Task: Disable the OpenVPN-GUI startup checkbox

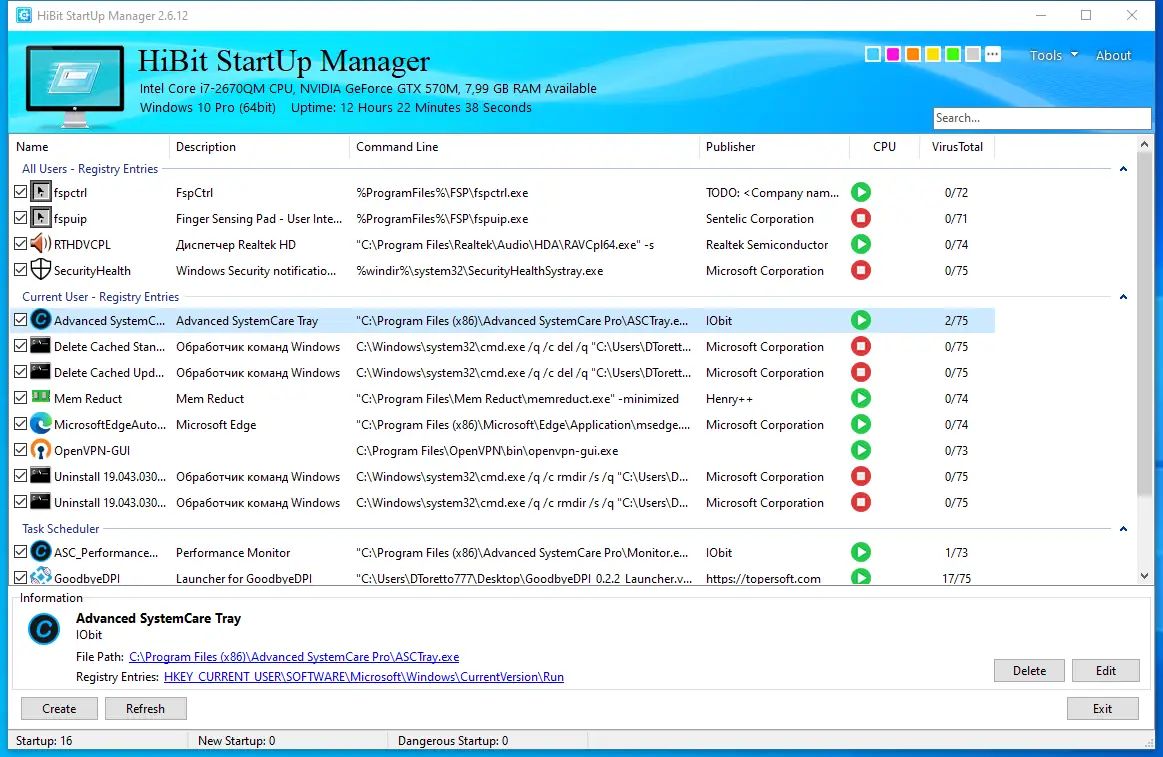Action: pyautogui.click(x=21, y=450)
